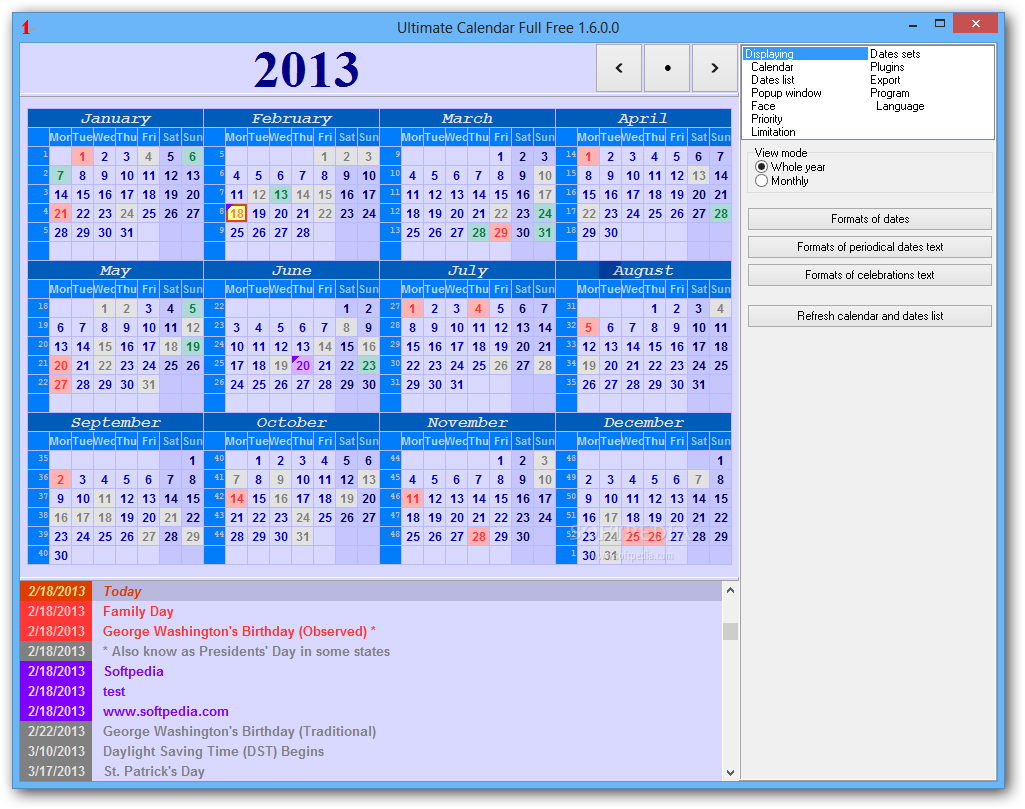Open Plugins settings

[887, 67]
